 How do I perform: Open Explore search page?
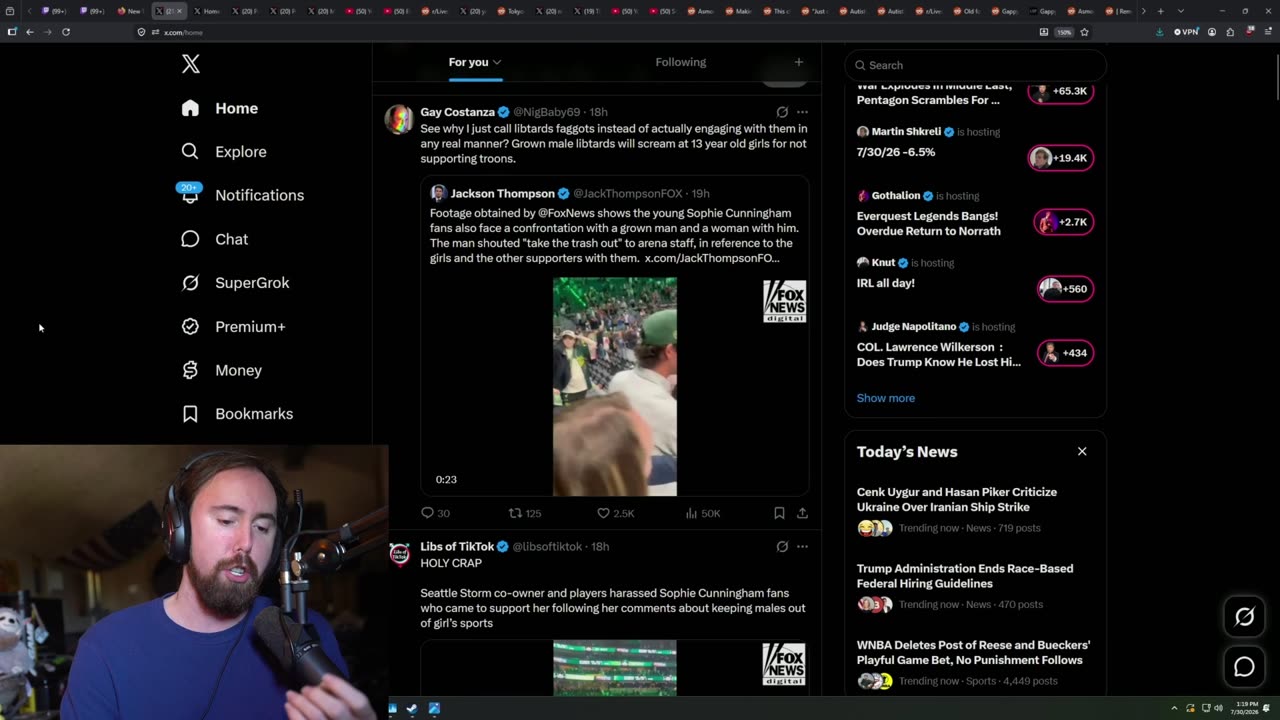[224, 152]
